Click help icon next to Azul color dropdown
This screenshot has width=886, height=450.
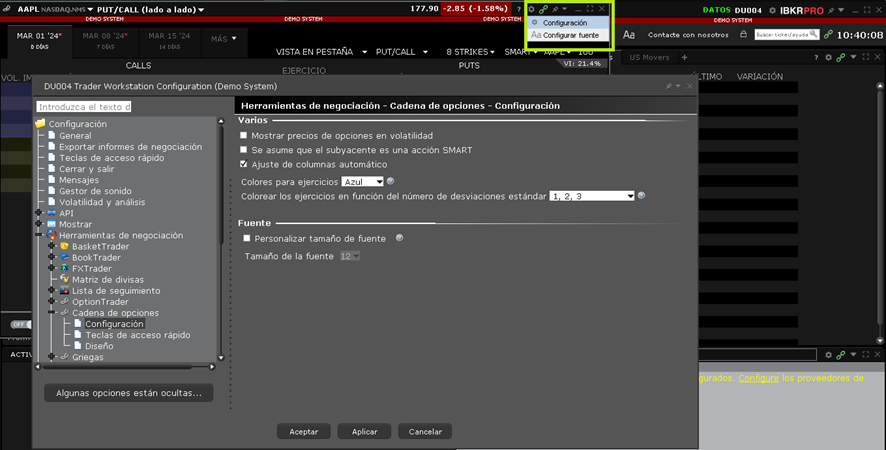(x=391, y=181)
